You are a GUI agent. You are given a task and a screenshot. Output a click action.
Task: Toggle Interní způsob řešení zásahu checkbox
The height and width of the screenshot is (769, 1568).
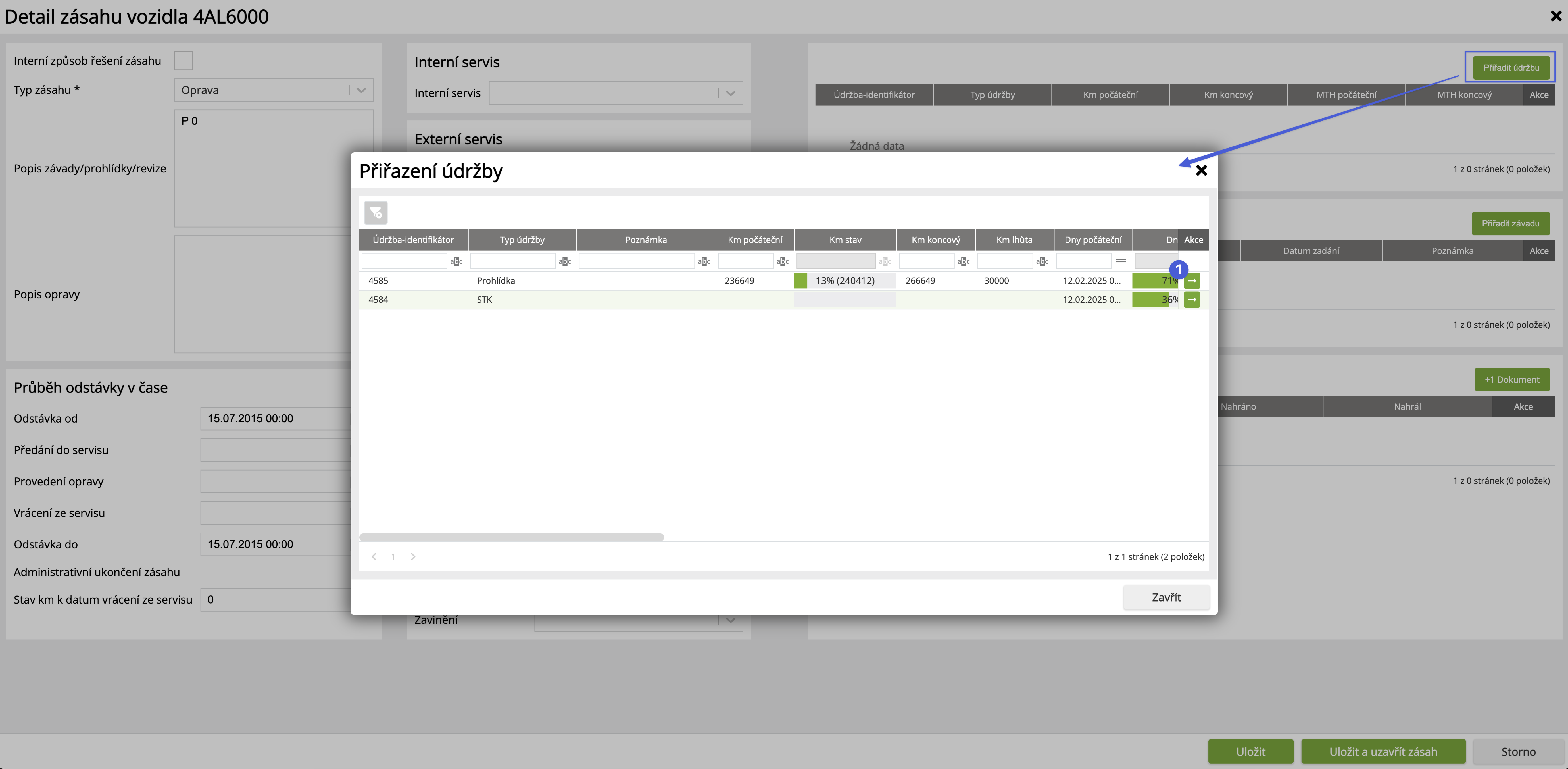[x=183, y=61]
